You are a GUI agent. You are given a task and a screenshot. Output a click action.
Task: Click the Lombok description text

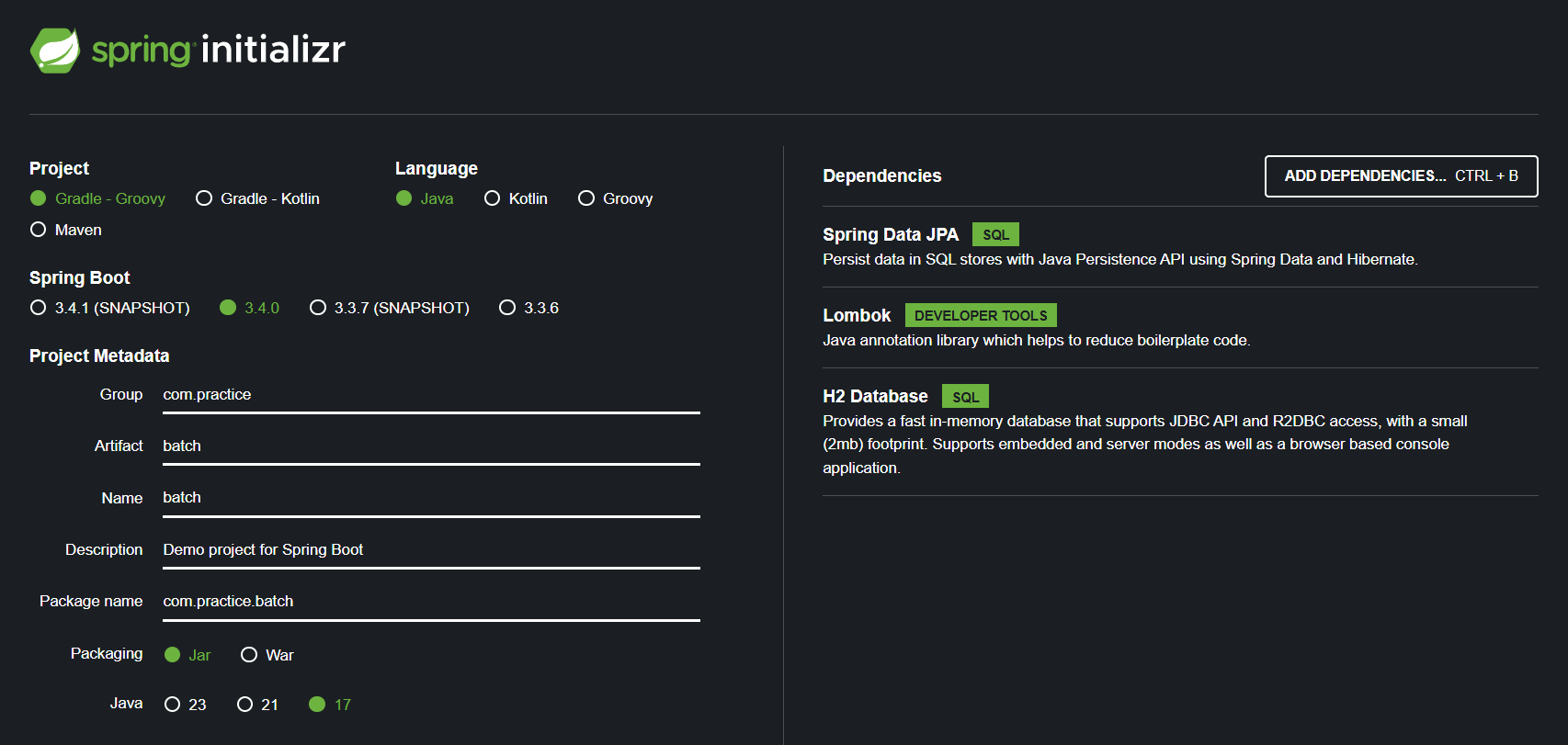pos(1036,341)
